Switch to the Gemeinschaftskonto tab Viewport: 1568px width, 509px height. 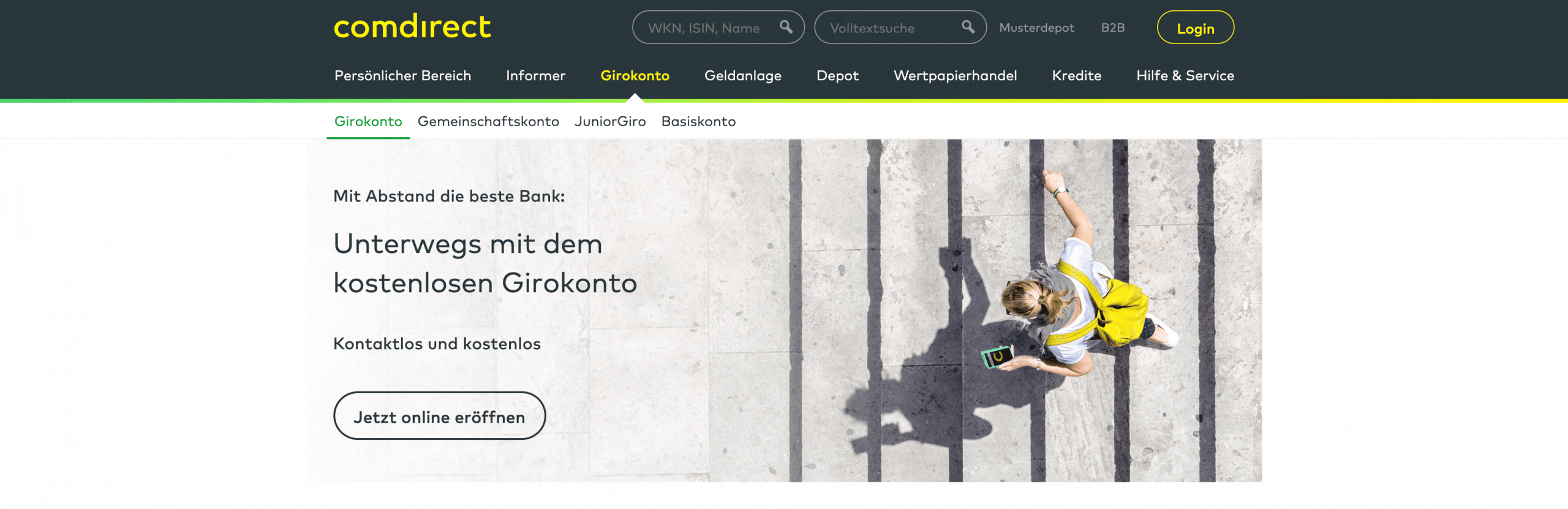[488, 121]
